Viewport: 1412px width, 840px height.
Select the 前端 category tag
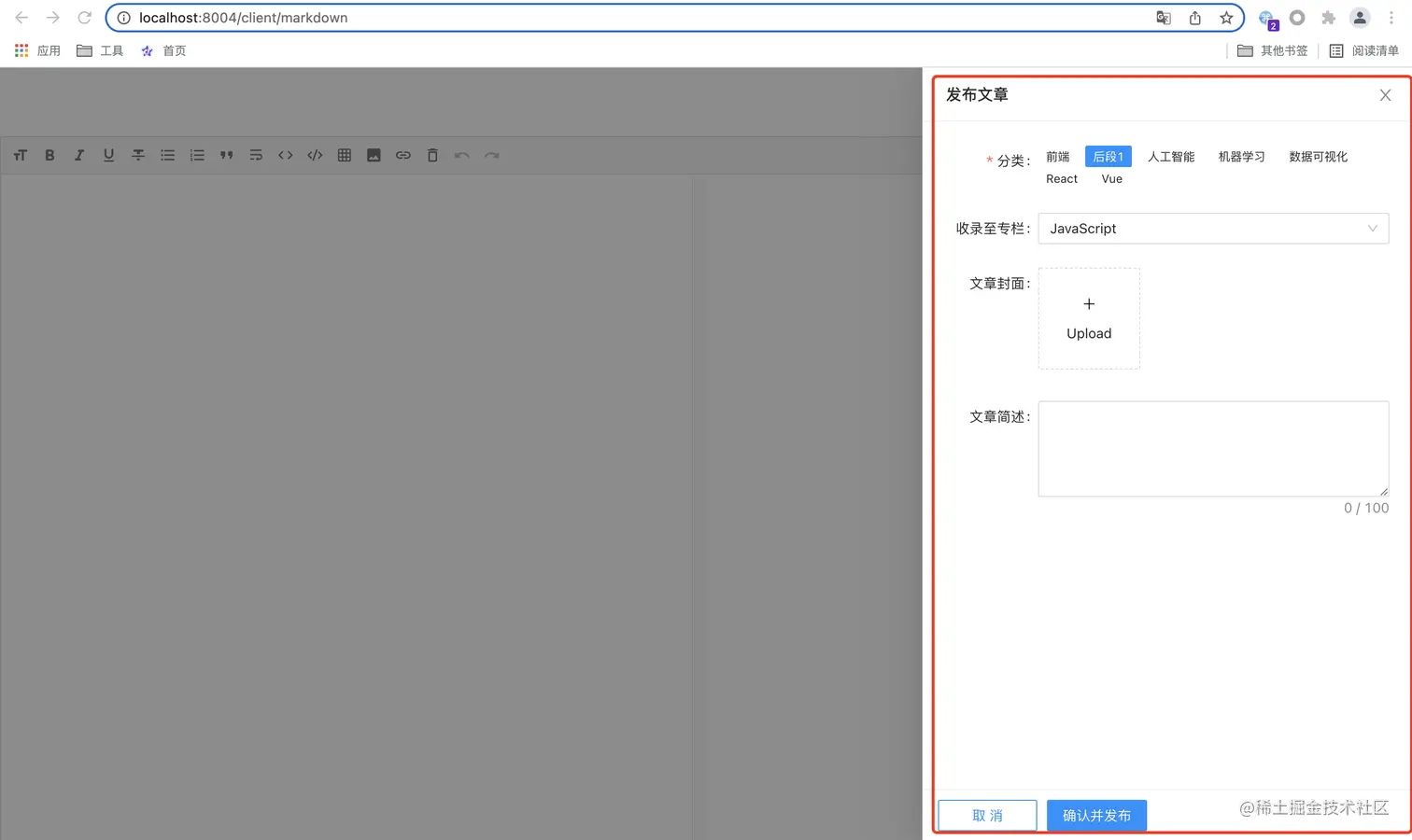point(1058,157)
